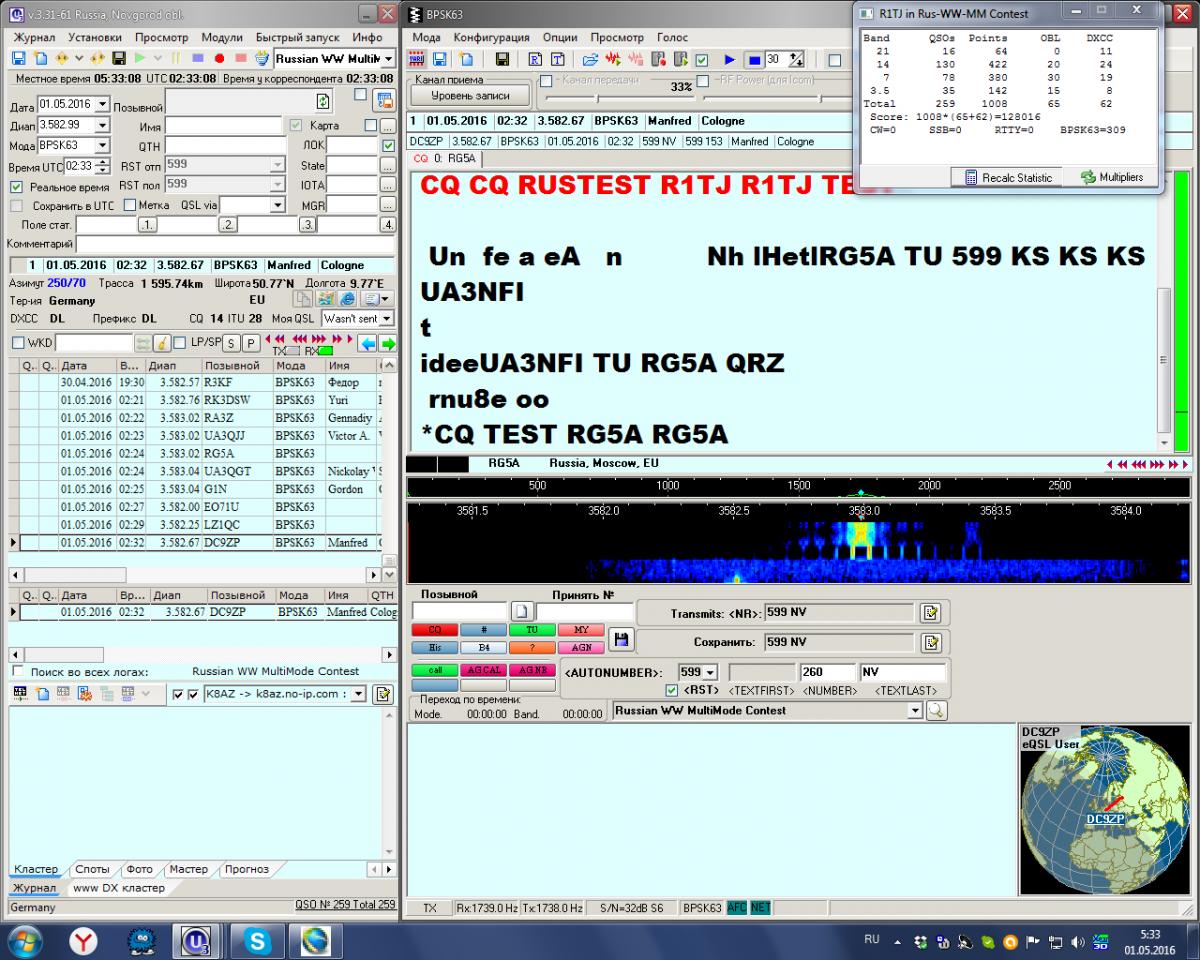Image resolution: width=1200 pixels, height=960 pixels.
Task: Click the Канал передачи level slider
Action: [599, 98]
